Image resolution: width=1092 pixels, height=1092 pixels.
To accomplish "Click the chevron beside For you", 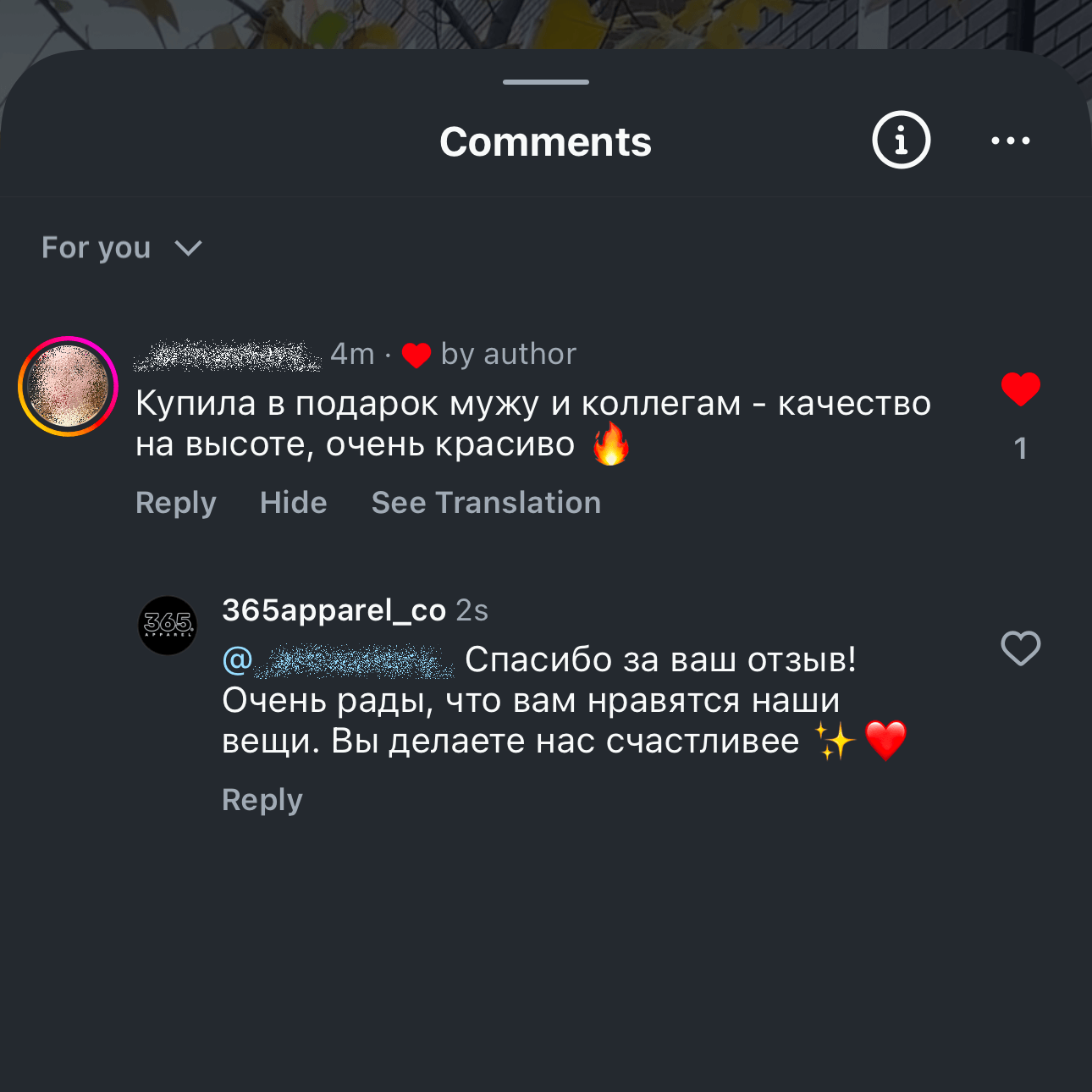I will pos(188,248).
